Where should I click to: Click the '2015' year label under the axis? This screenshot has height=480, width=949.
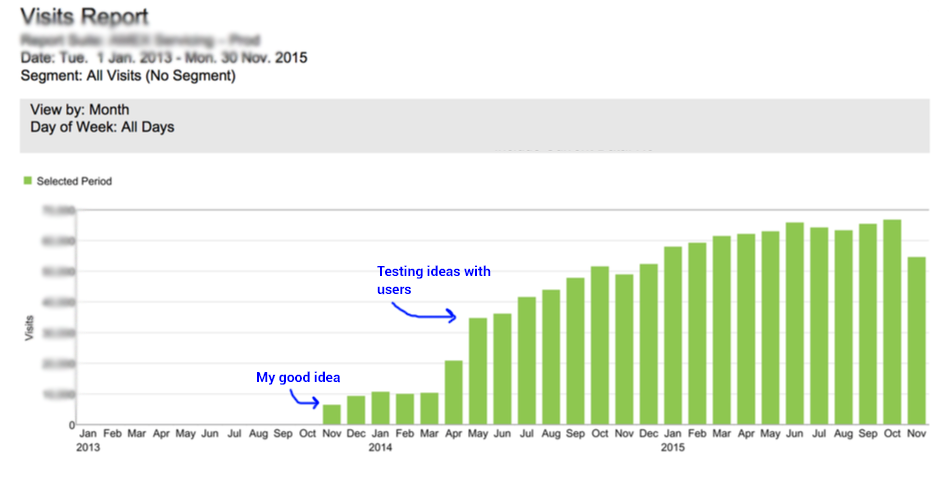coord(673,447)
